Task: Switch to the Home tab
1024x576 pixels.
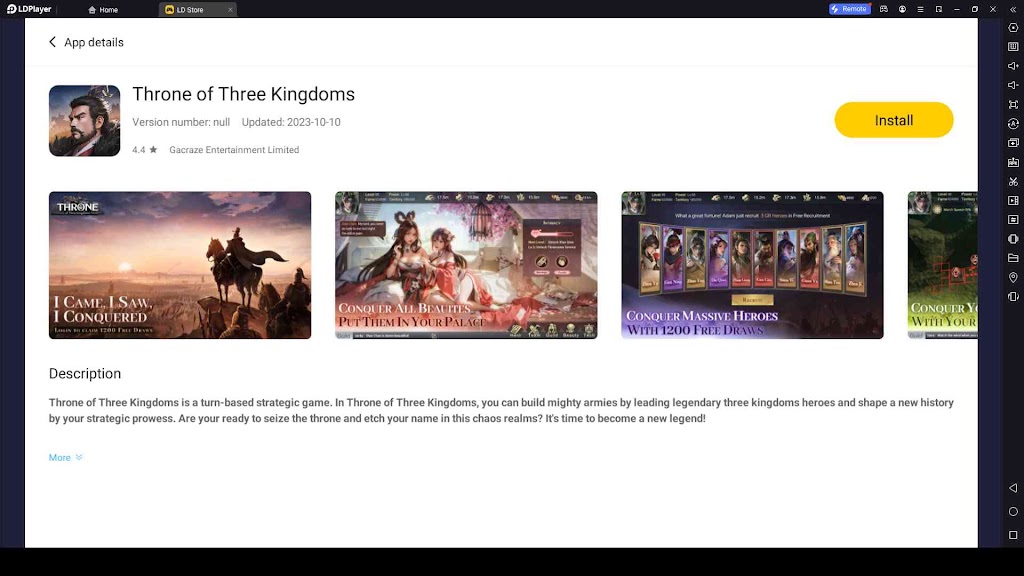Action: 103,10
